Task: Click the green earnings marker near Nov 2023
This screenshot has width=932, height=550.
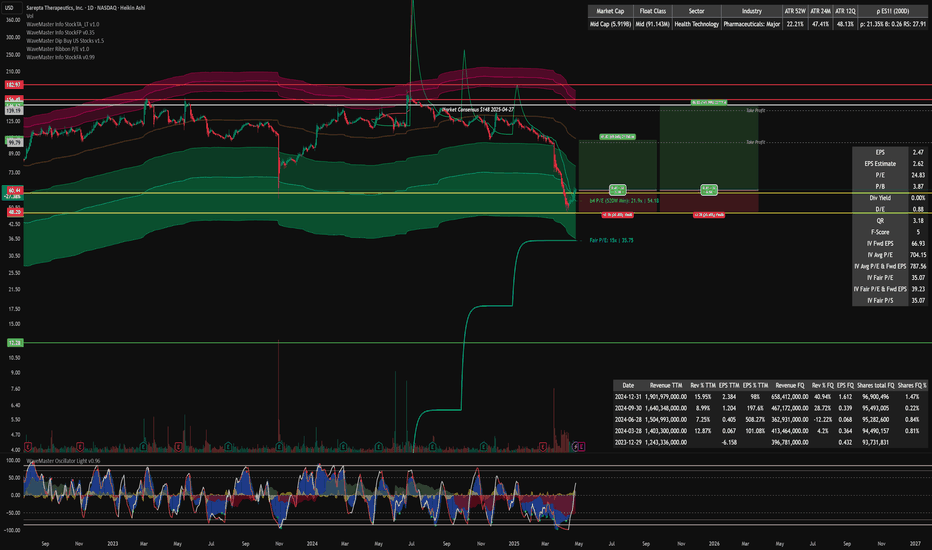Action: click(x=279, y=447)
